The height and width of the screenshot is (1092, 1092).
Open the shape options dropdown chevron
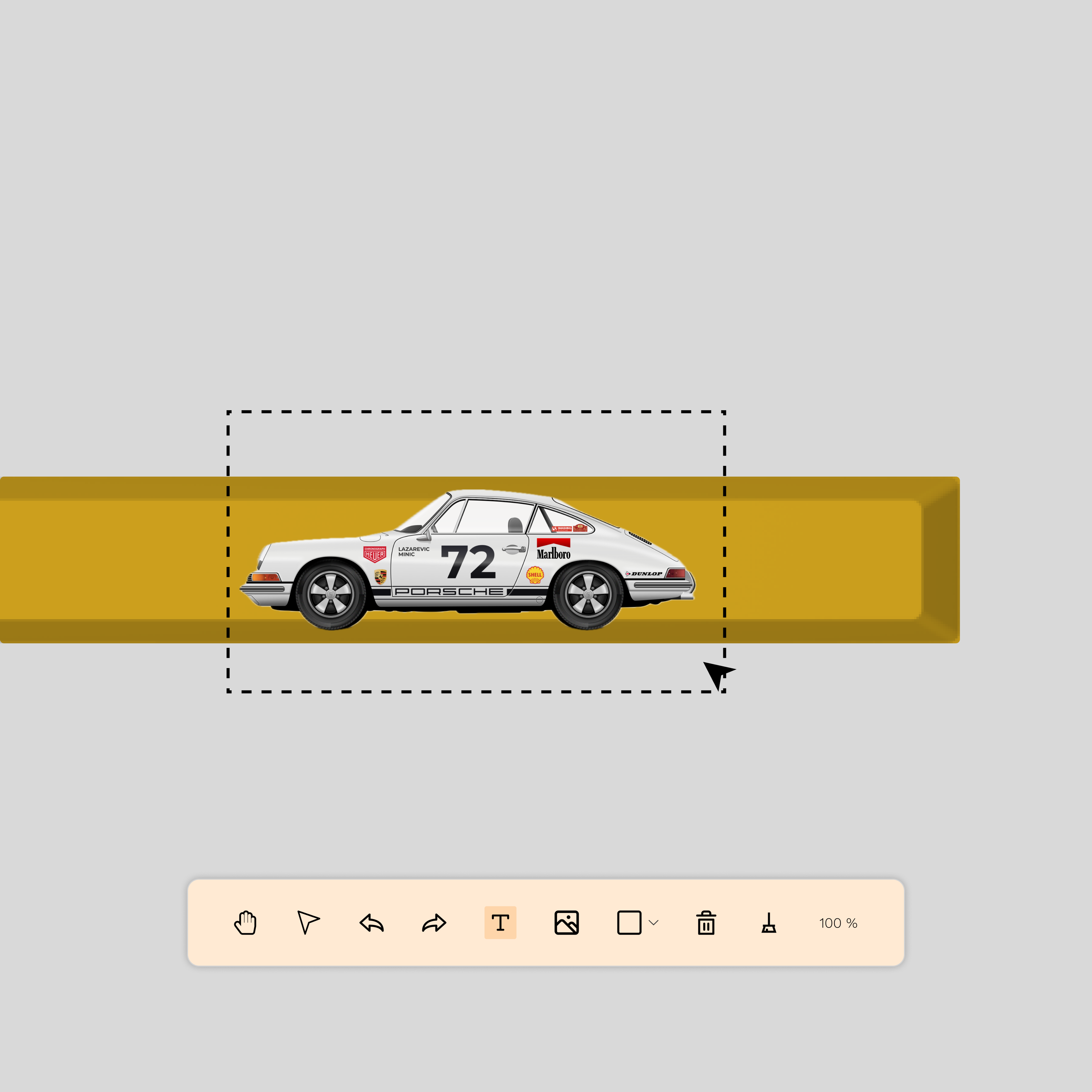coord(654,923)
